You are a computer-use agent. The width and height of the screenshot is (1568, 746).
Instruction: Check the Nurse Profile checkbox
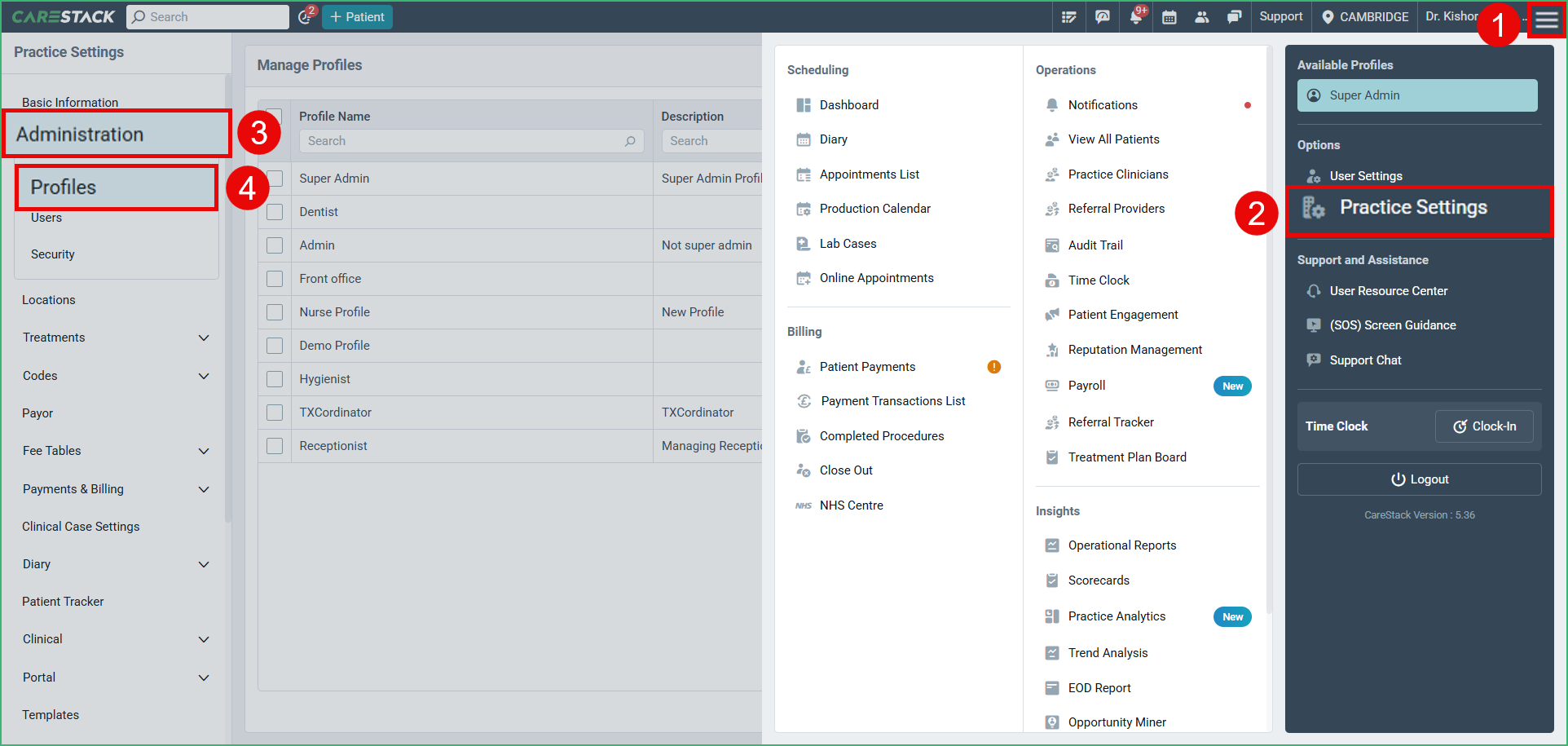[275, 312]
